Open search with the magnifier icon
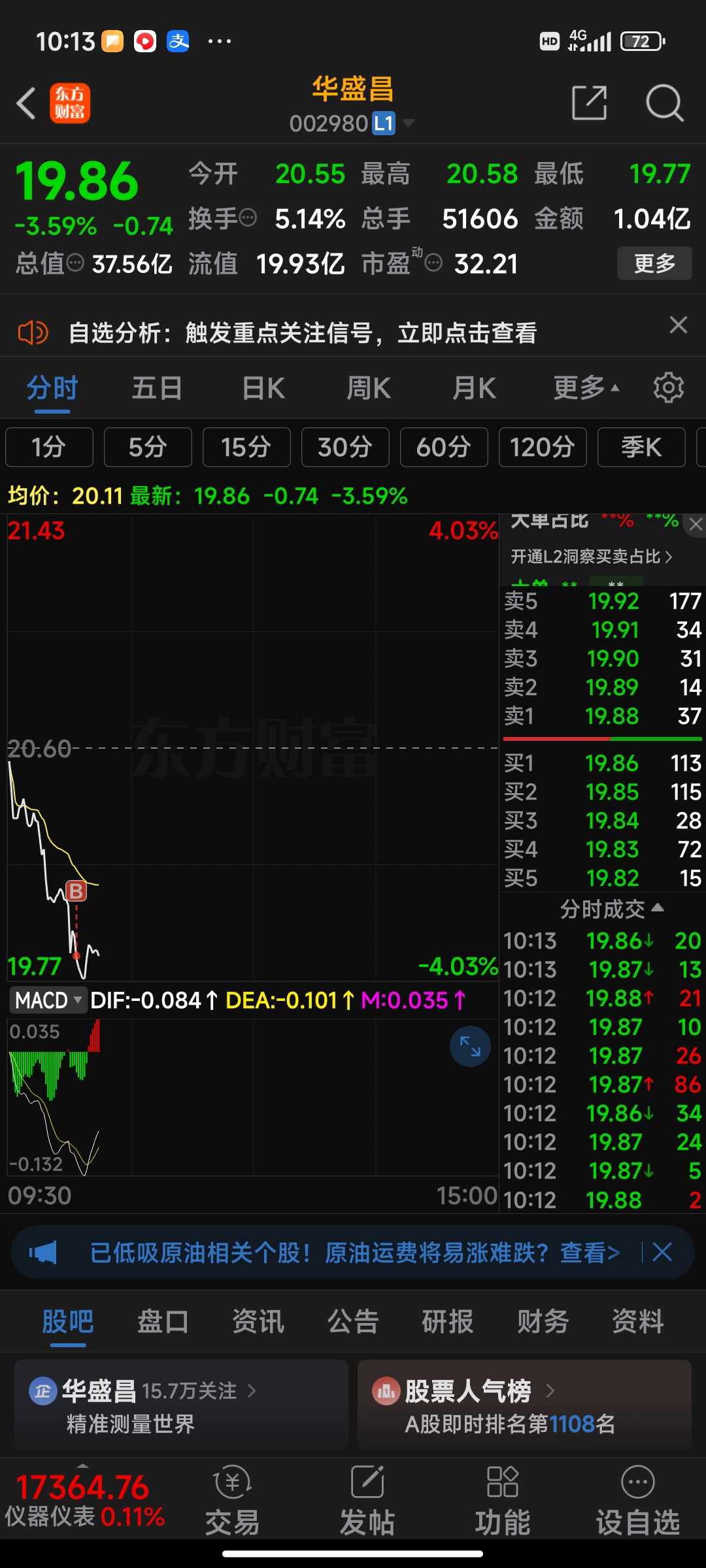This screenshot has height=1568, width=706. (x=664, y=103)
